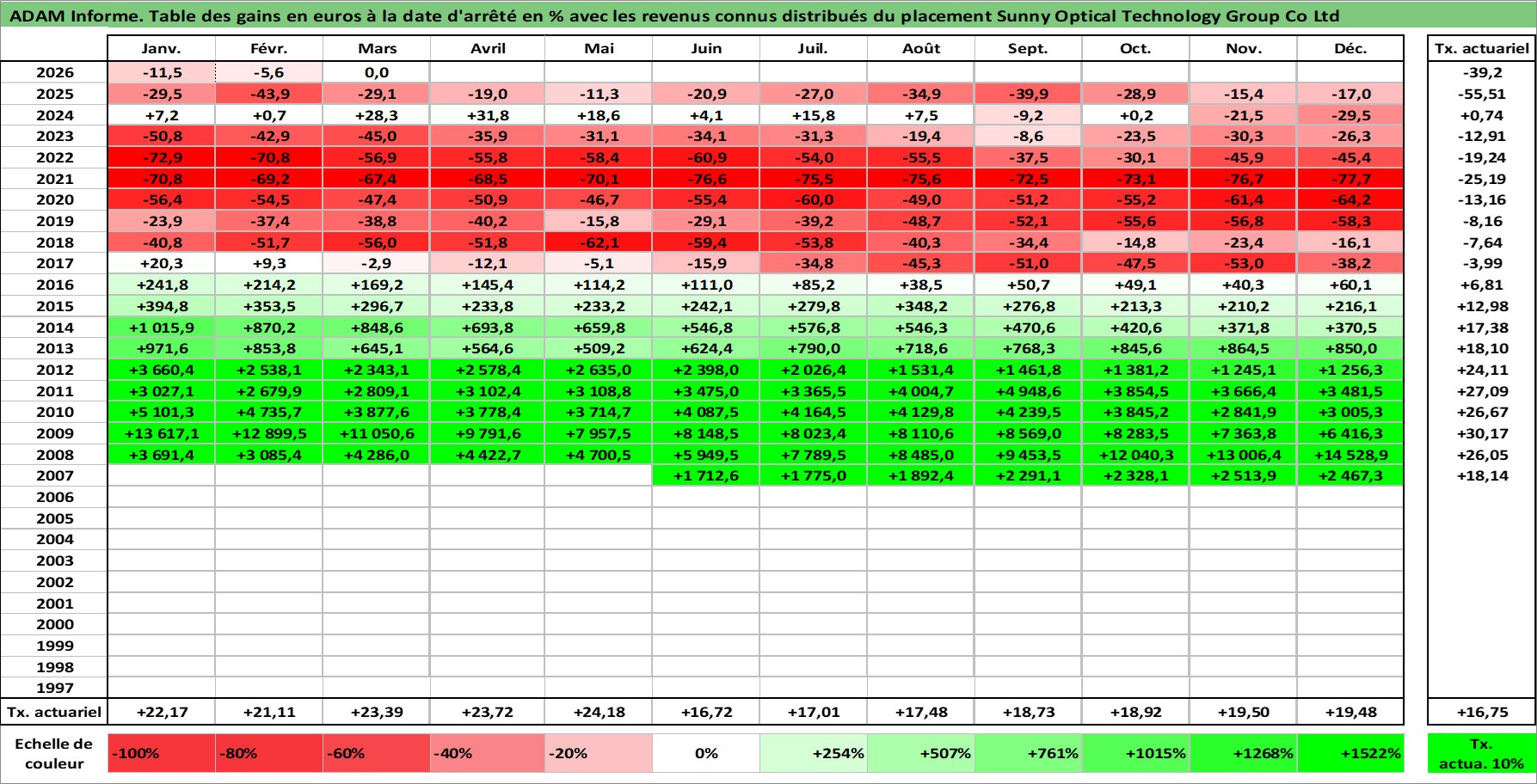The width and height of the screenshot is (1537, 784).
Task: Click the cell showing -9,2
Action: (x=1028, y=115)
